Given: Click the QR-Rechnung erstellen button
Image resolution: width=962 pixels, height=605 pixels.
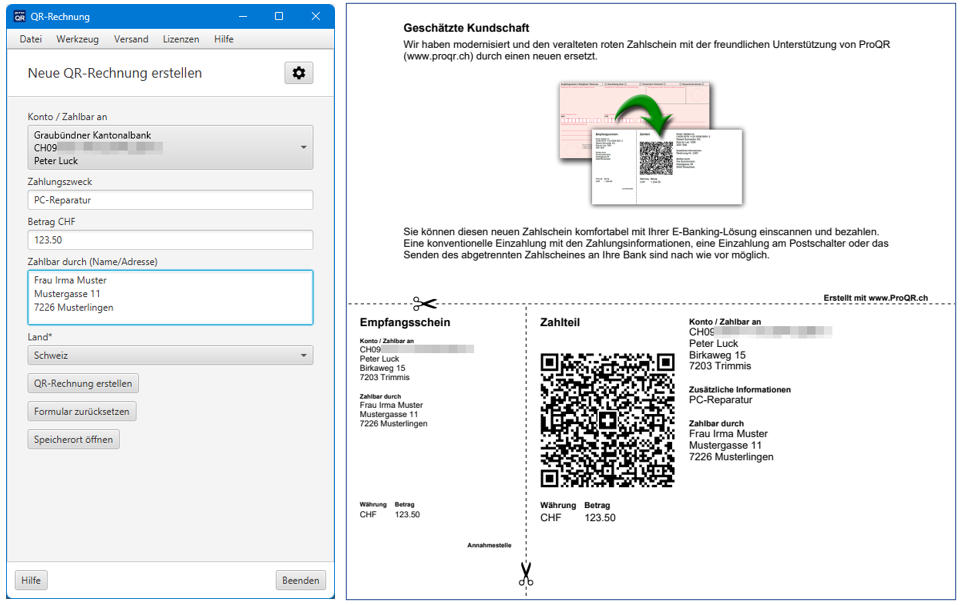Looking at the screenshot, I should (x=83, y=384).
